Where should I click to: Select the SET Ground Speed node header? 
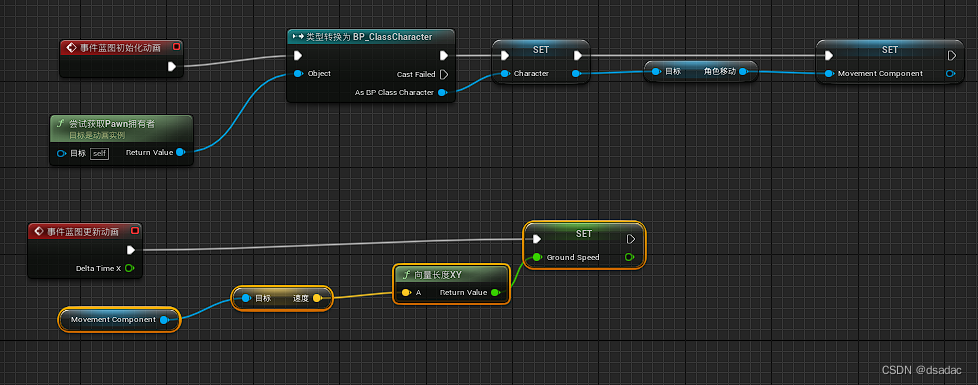tap(584, 233)
